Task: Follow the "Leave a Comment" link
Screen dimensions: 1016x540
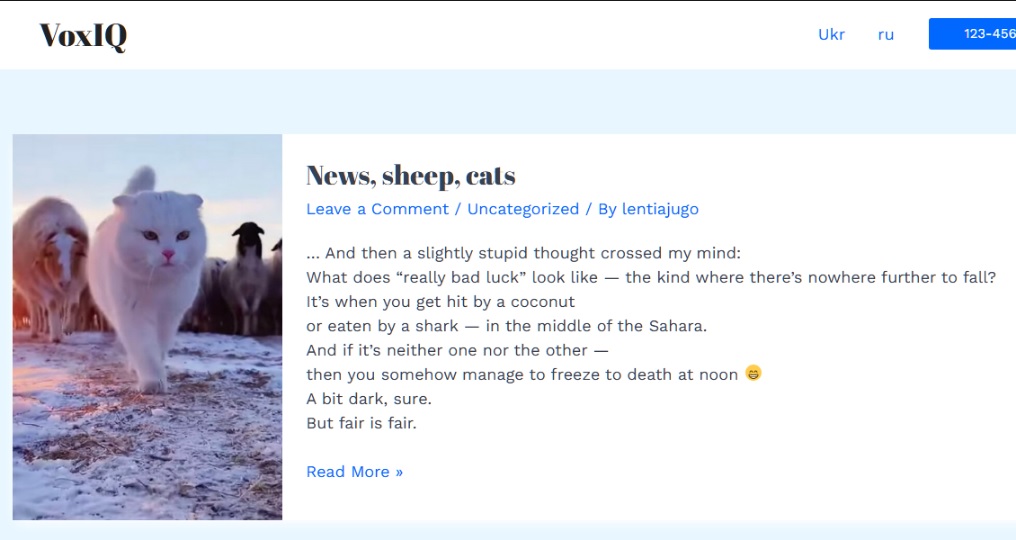Action: [x=377, y=209]
